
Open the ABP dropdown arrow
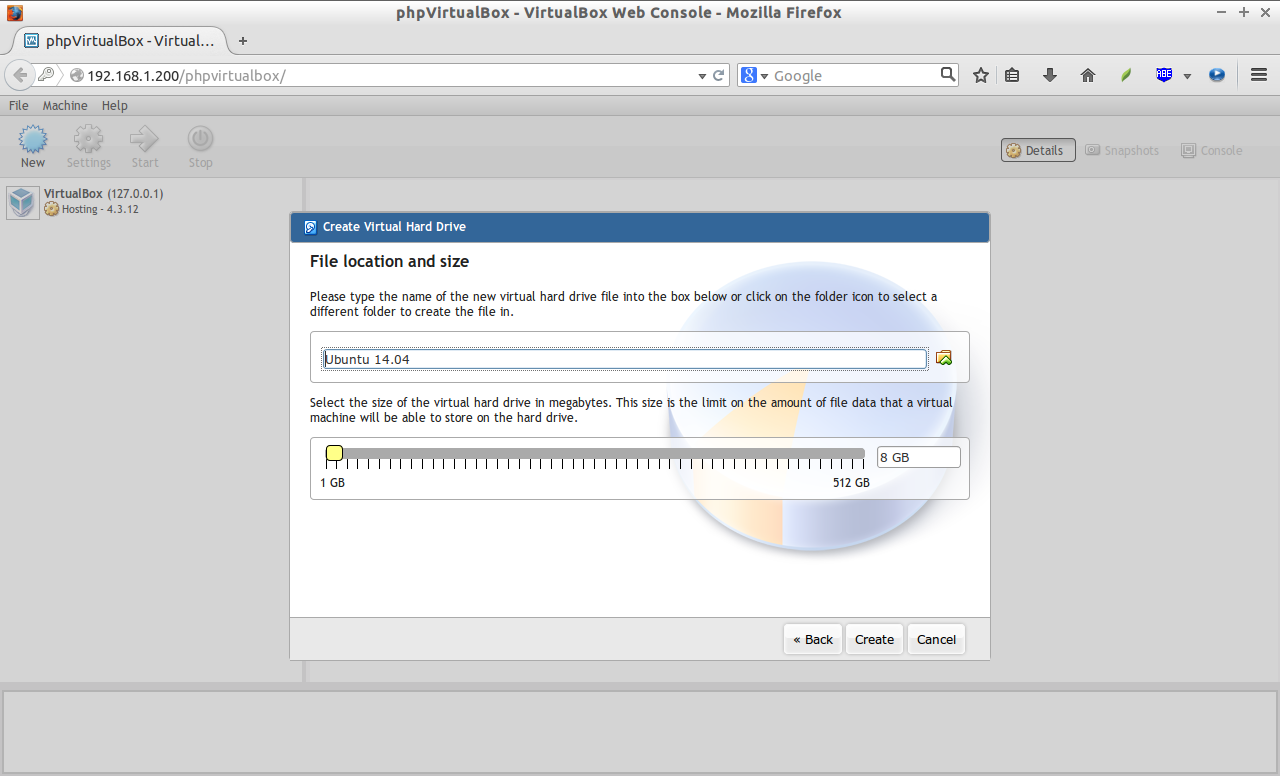(x=1188, y=76)
